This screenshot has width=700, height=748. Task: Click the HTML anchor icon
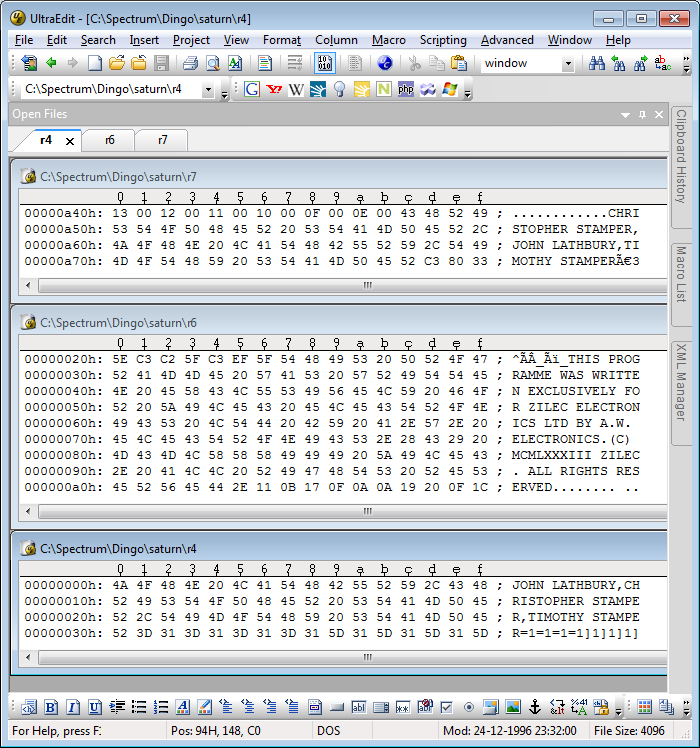coord(534,707)
